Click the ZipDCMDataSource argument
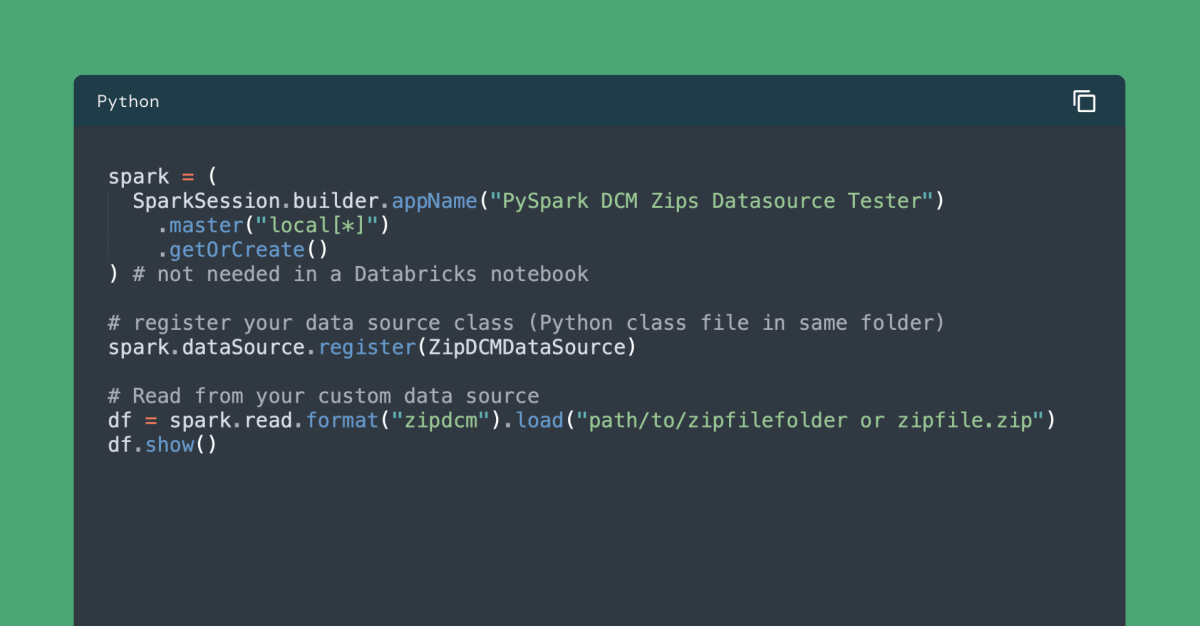 tap(527, 347)
